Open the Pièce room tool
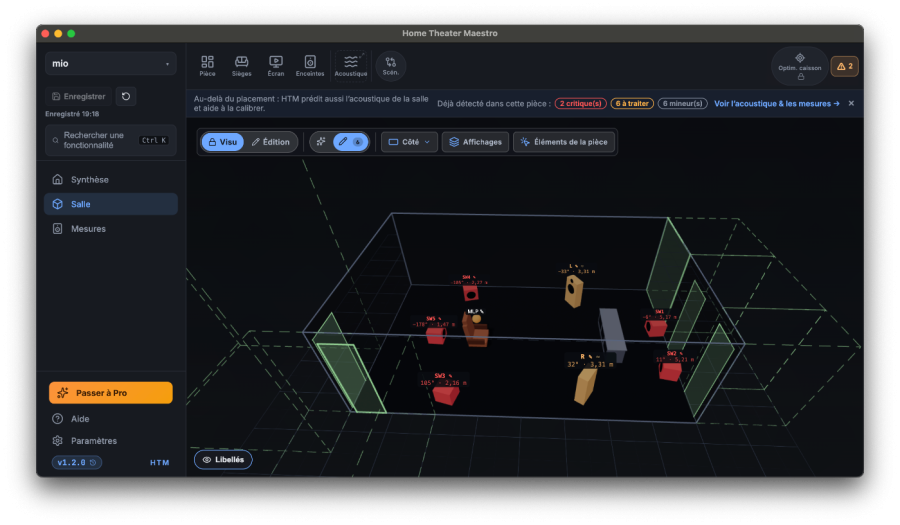Screen dimensions: 900x525 (x=207, y=66)
